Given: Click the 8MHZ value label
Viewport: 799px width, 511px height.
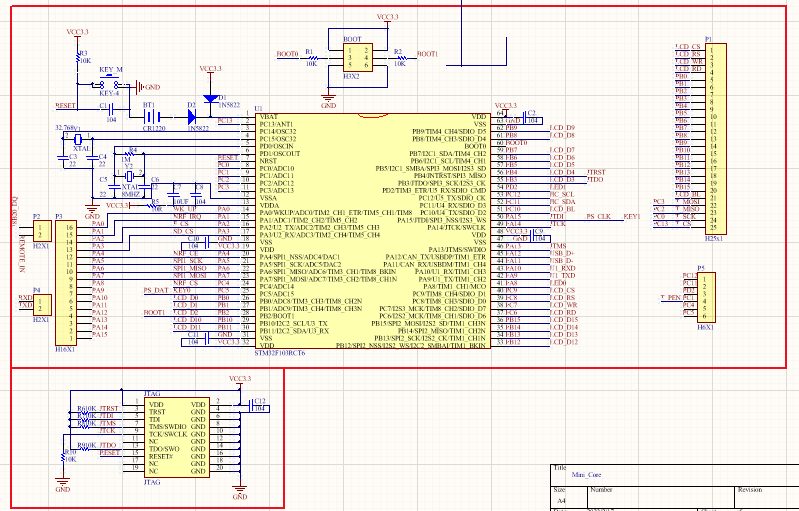Looking at the screenshot, I should click(130, 194).
